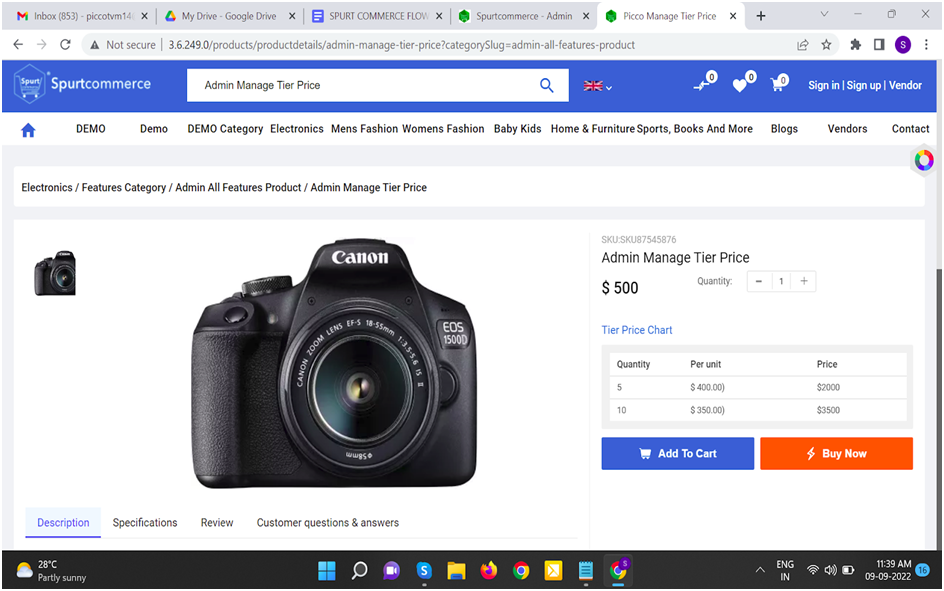Expand Chrome tab search chevron
The image size is (944, 591).
824,14
